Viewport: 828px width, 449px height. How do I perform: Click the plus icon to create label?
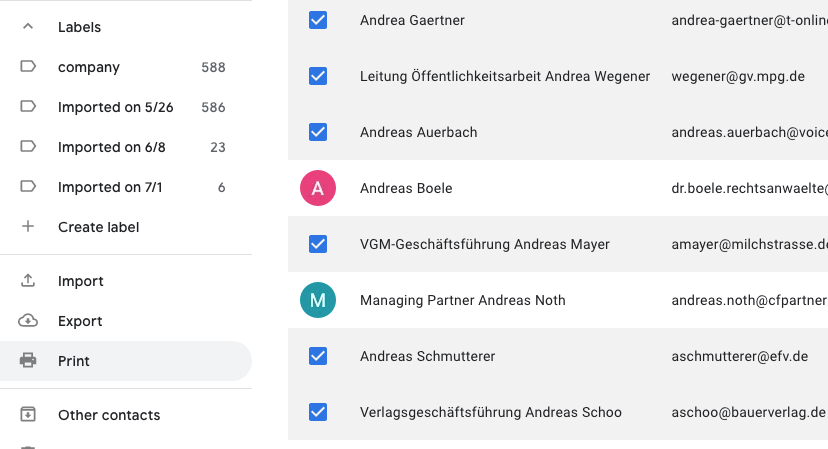pyautogui.click(x=28, y=227)
